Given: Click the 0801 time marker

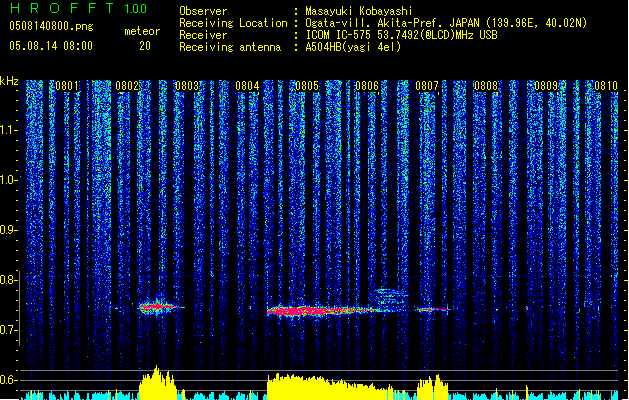Looking at the screenshot, I should (x=67, y=86).
